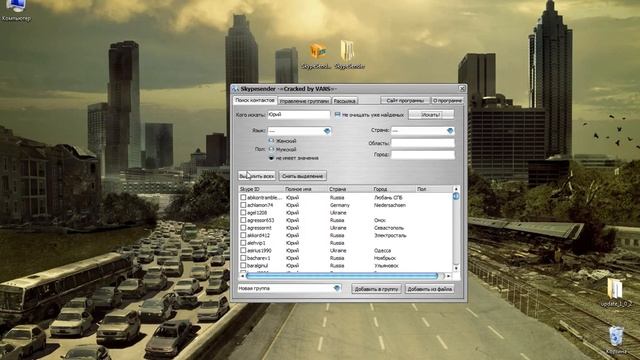Open the Компьютер desktop icon

coord(16,10)
